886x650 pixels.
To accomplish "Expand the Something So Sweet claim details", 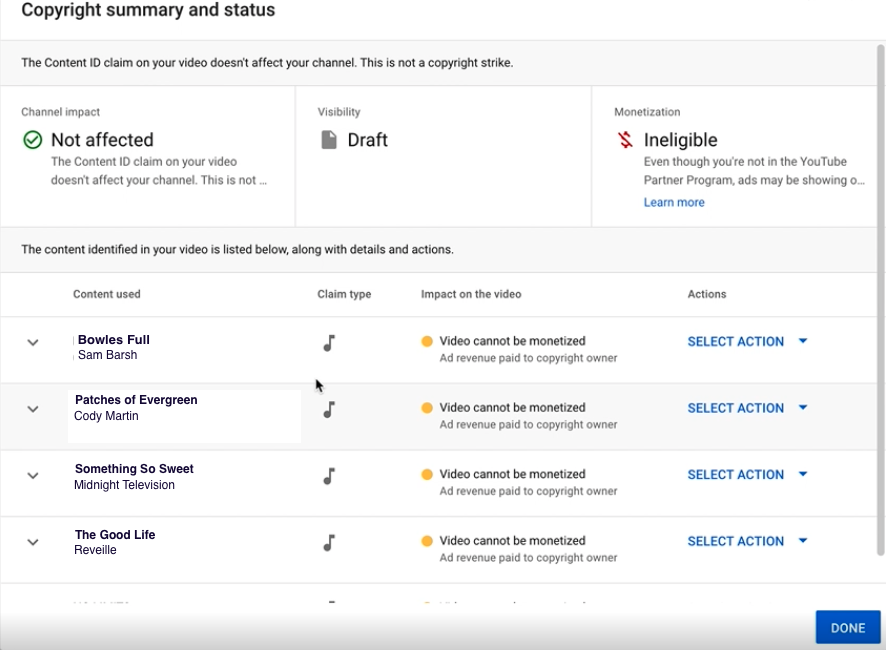I will click(x=32, y=475).
